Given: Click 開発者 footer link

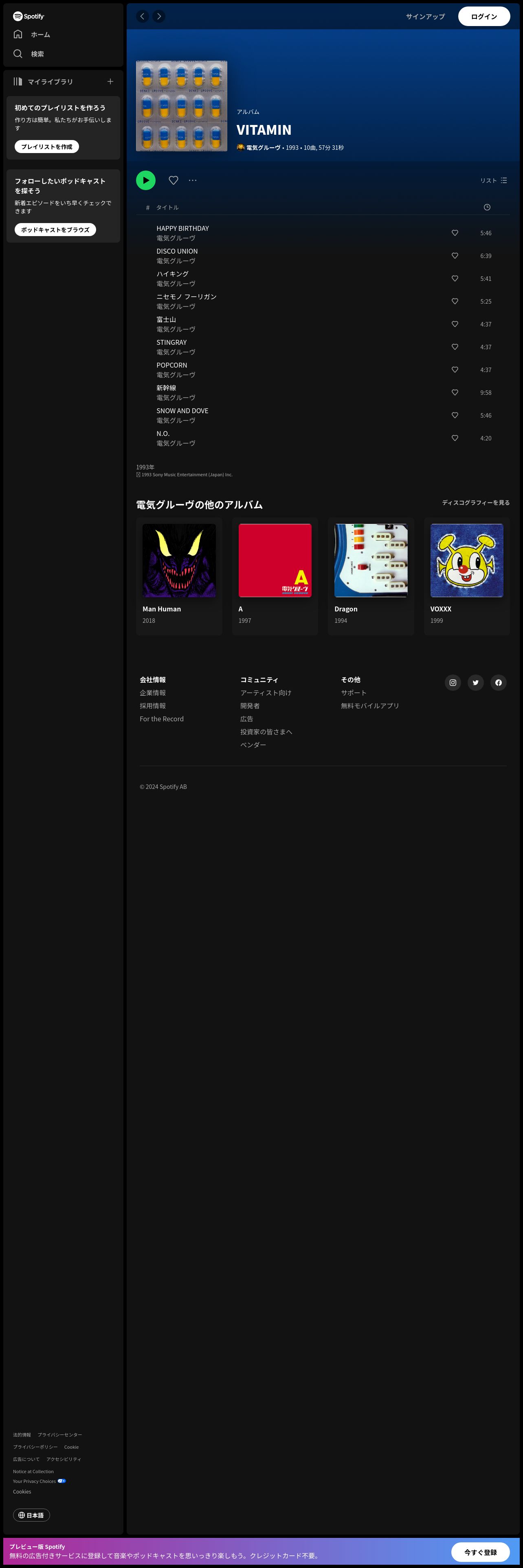Looking at the screenshot, I should (x=250, y=706).
